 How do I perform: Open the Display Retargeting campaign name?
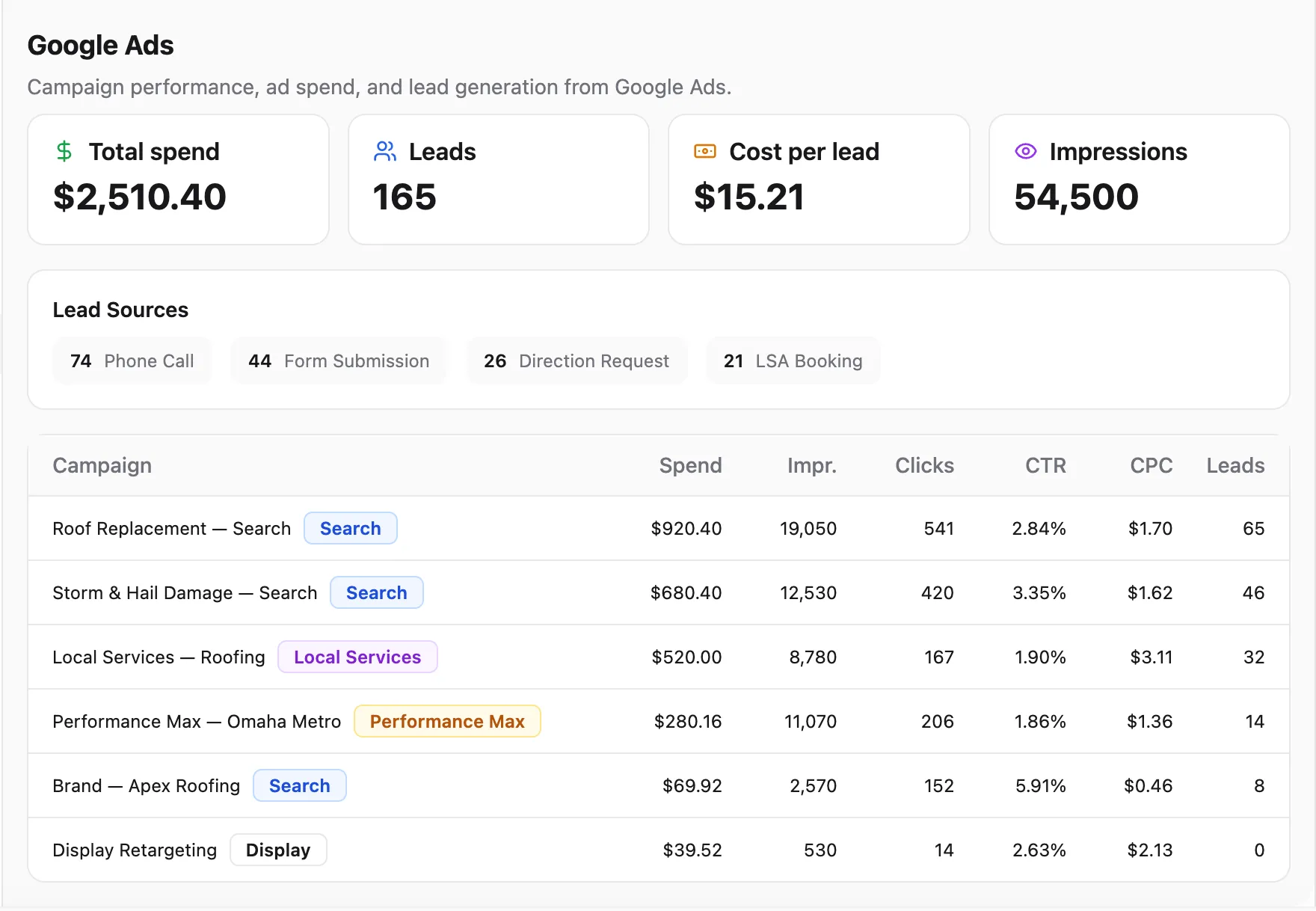(x=135, y=850)
